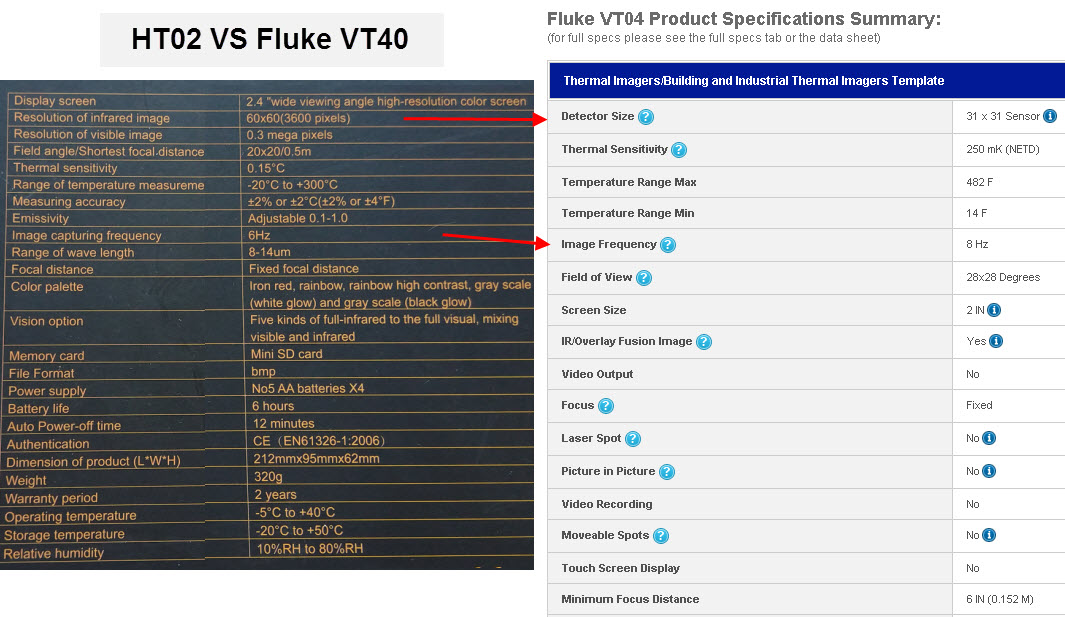Open the help icon next to Thermal Sensitivity

679,150
